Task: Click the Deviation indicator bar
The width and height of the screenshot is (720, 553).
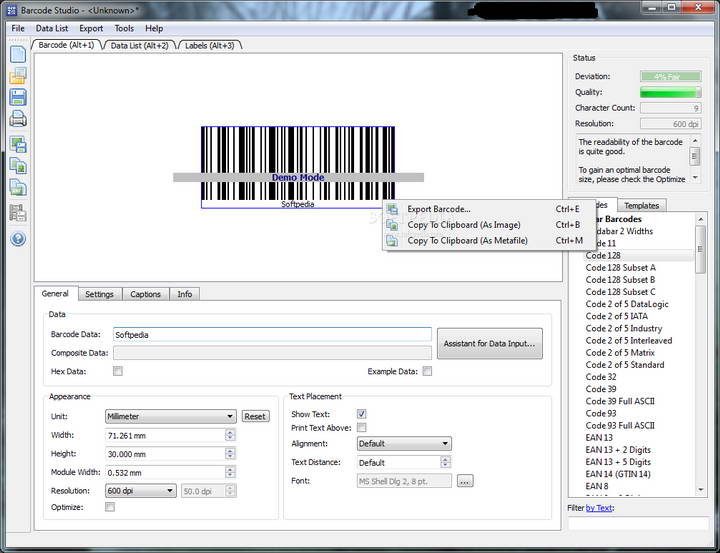Action: [671, 76]
